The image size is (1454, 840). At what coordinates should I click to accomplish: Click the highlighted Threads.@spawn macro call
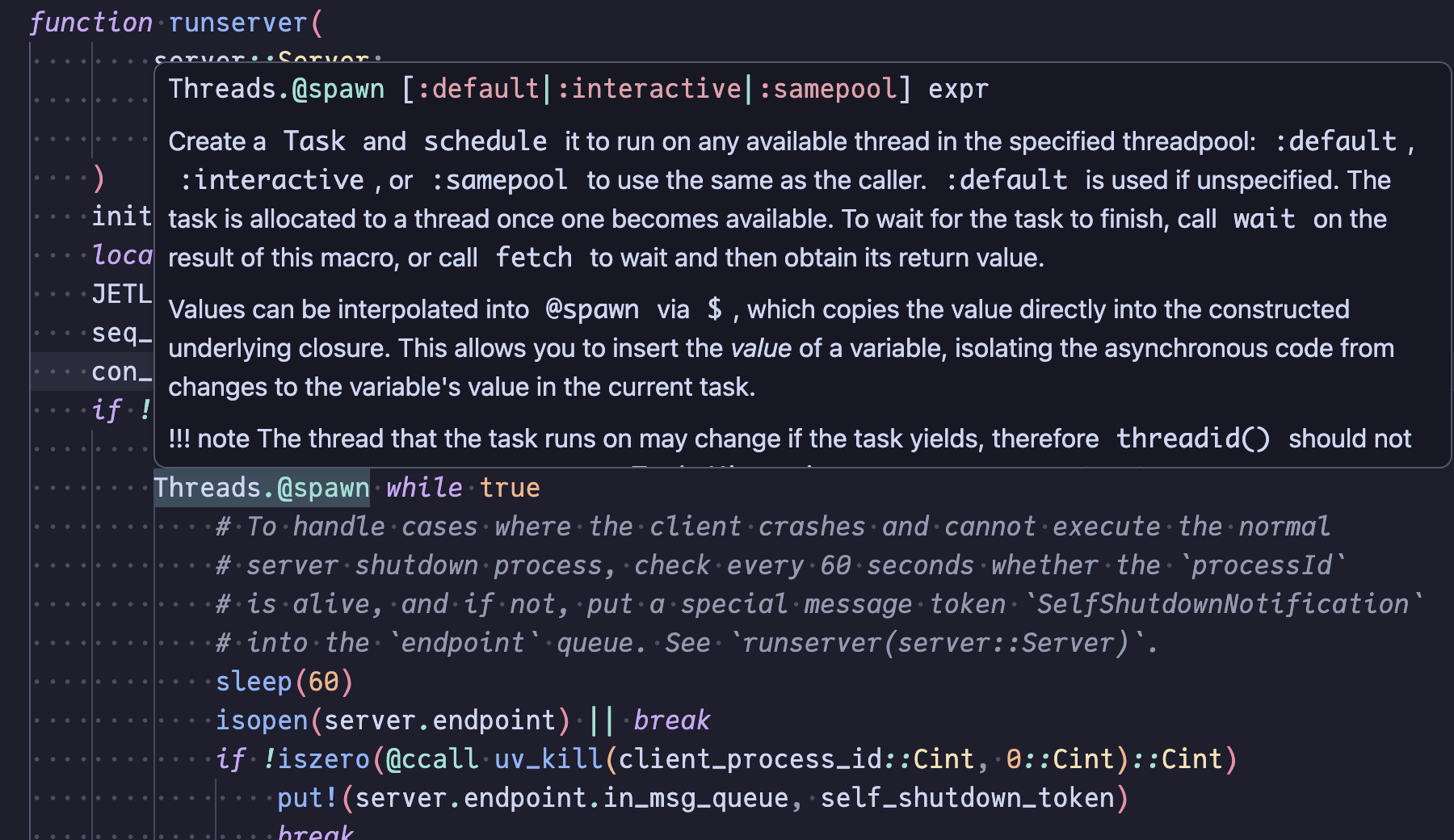coord(262,488)
